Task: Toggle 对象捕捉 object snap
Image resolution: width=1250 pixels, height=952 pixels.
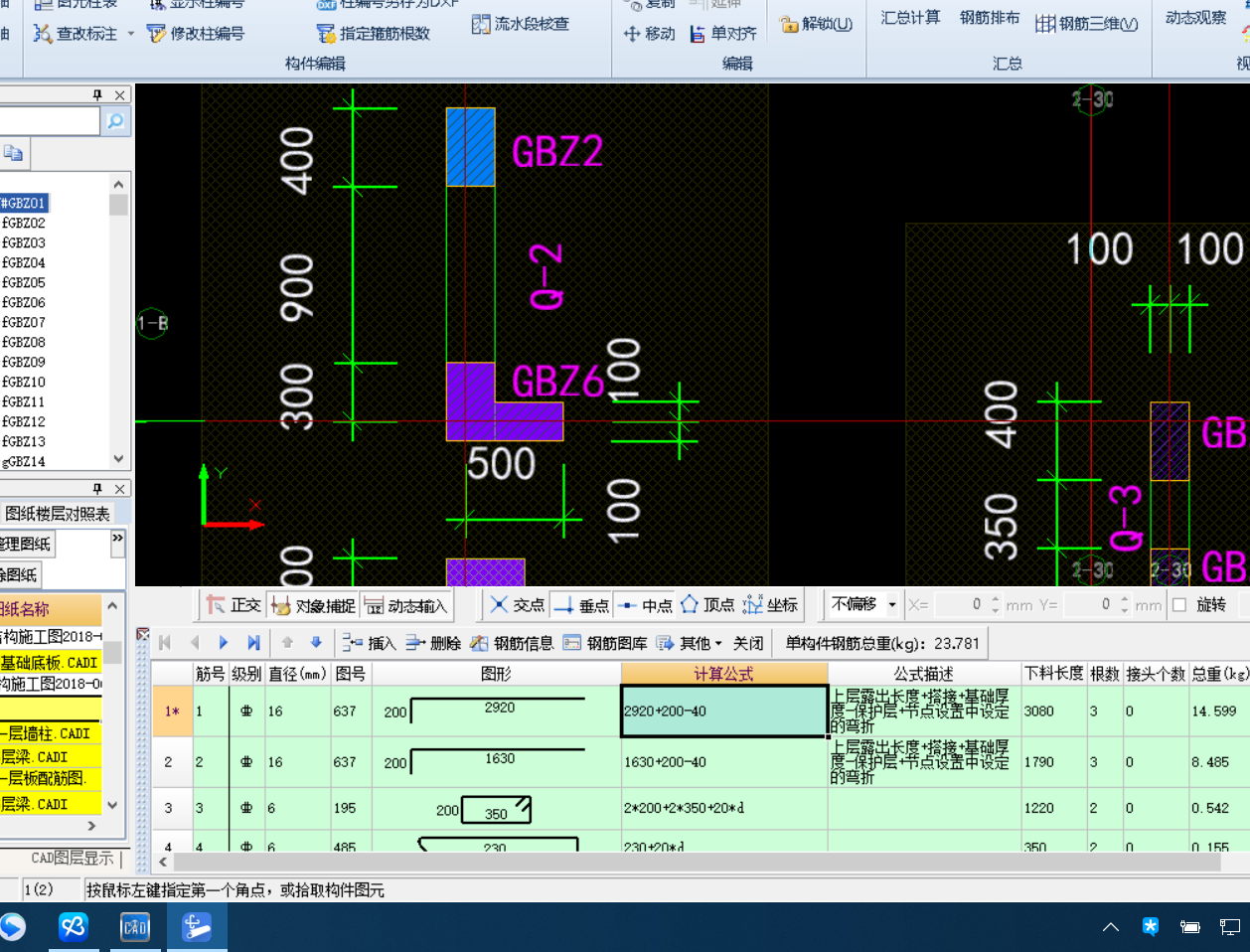Action: coord(313,605)
